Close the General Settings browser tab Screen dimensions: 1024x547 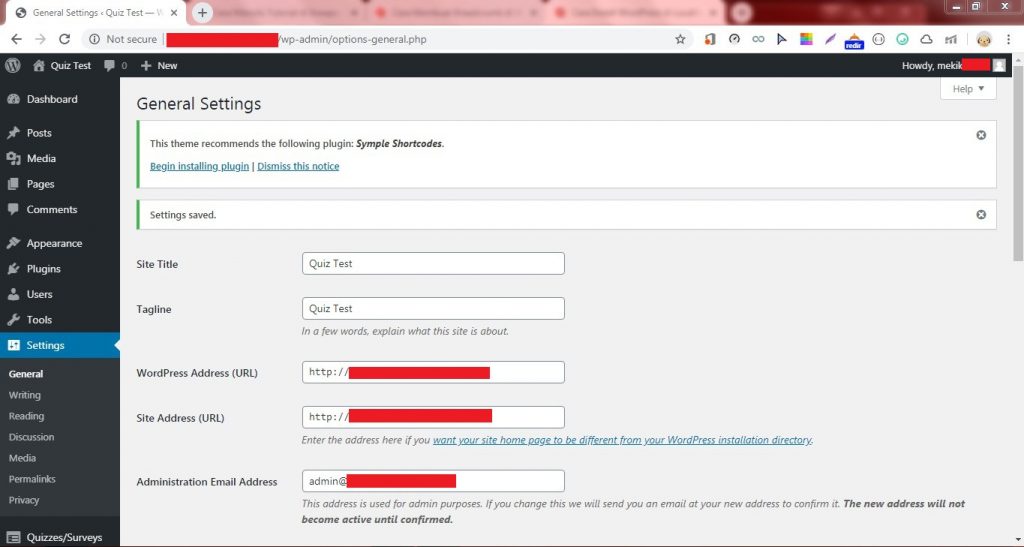[174, 12]
